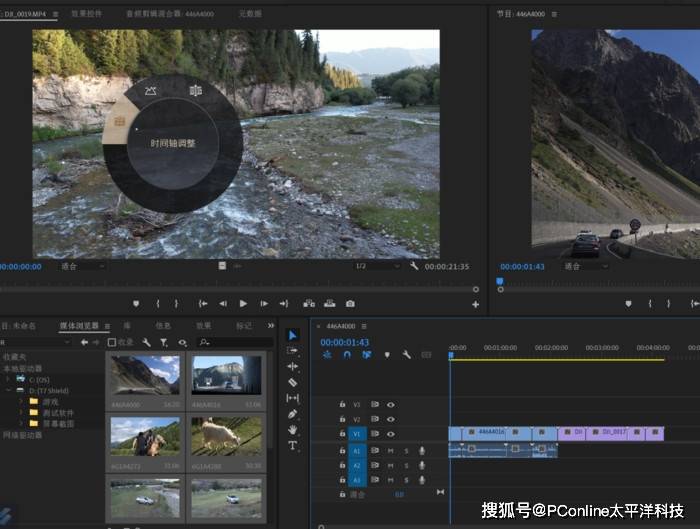Image resolution: width=700 pixels, height=529 pixels.
Task: Open the 标记 panel tab
Action: [x=244, y=326]
